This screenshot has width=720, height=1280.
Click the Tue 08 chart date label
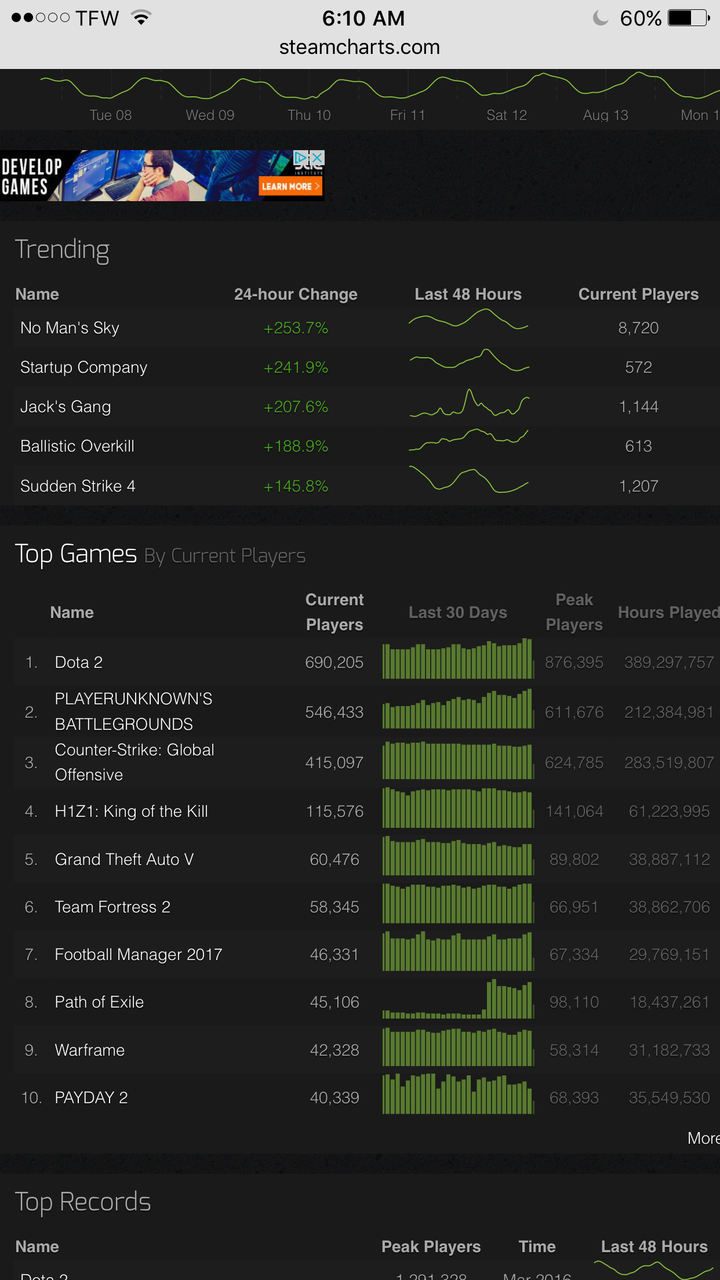[111, 115]
